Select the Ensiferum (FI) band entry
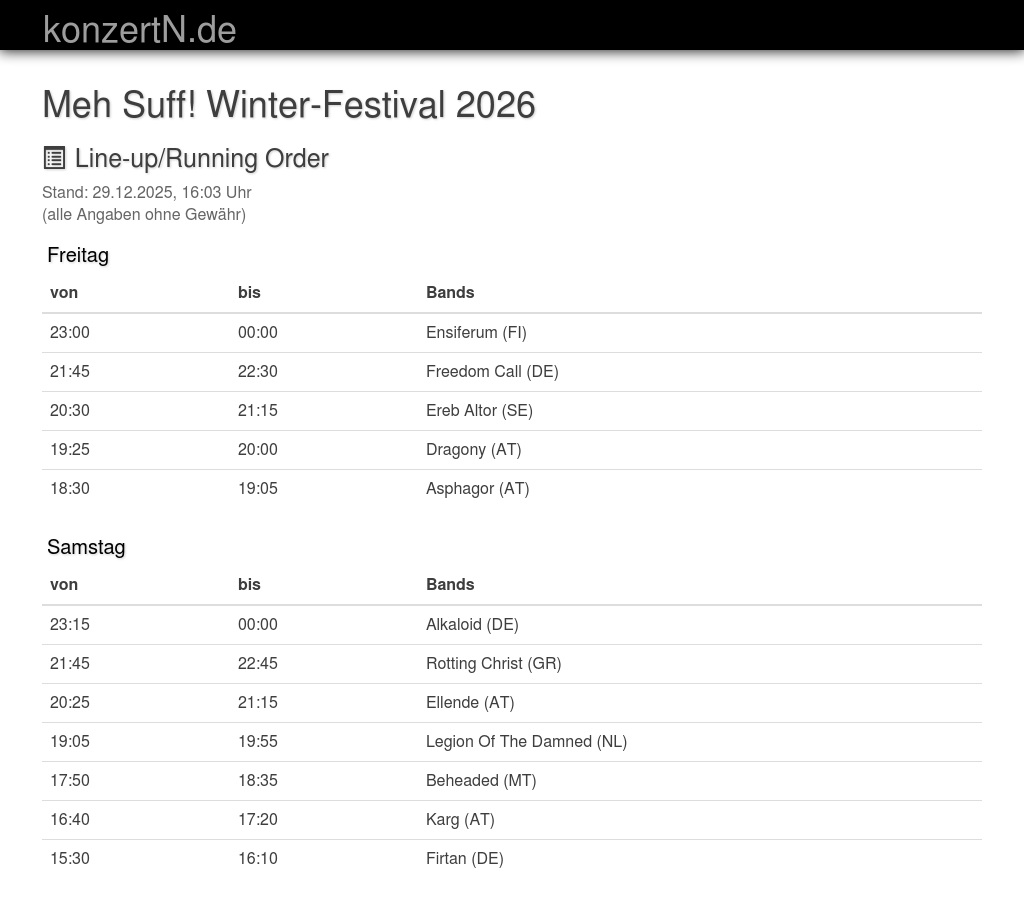The image size is (1024, 898). click(x=476, y=333)
